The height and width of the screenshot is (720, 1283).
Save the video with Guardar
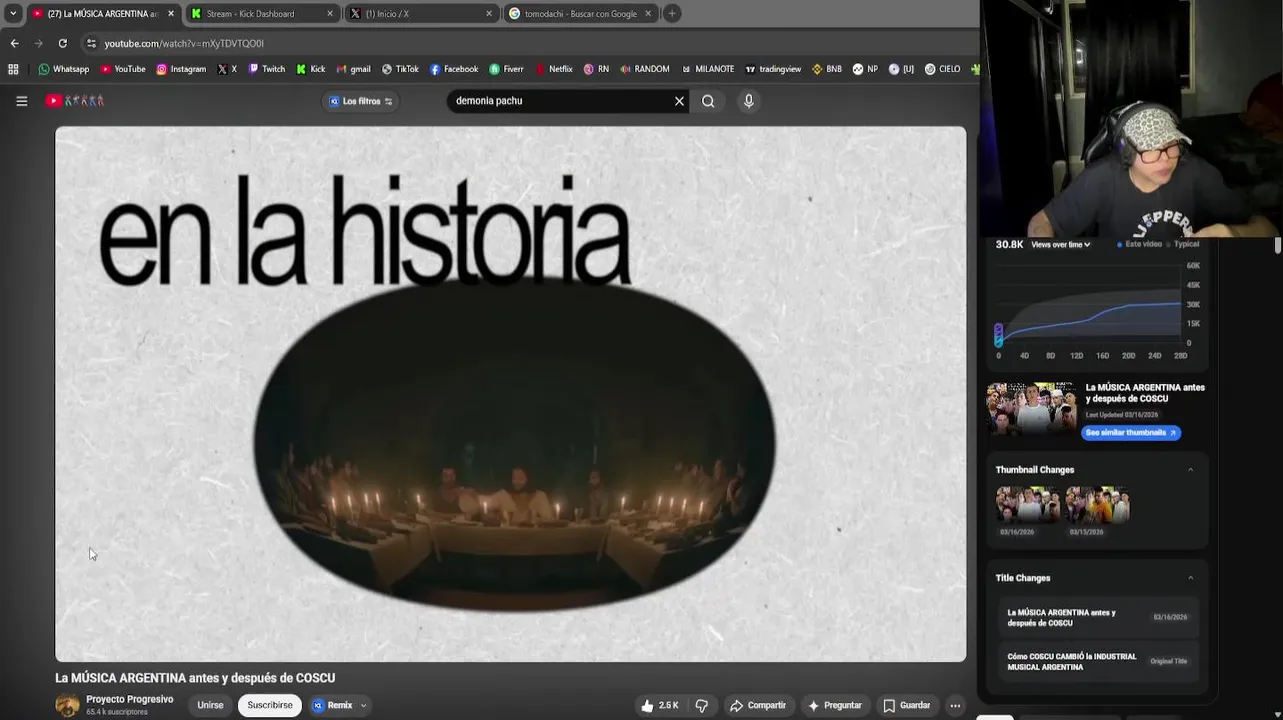pos(907,705)
